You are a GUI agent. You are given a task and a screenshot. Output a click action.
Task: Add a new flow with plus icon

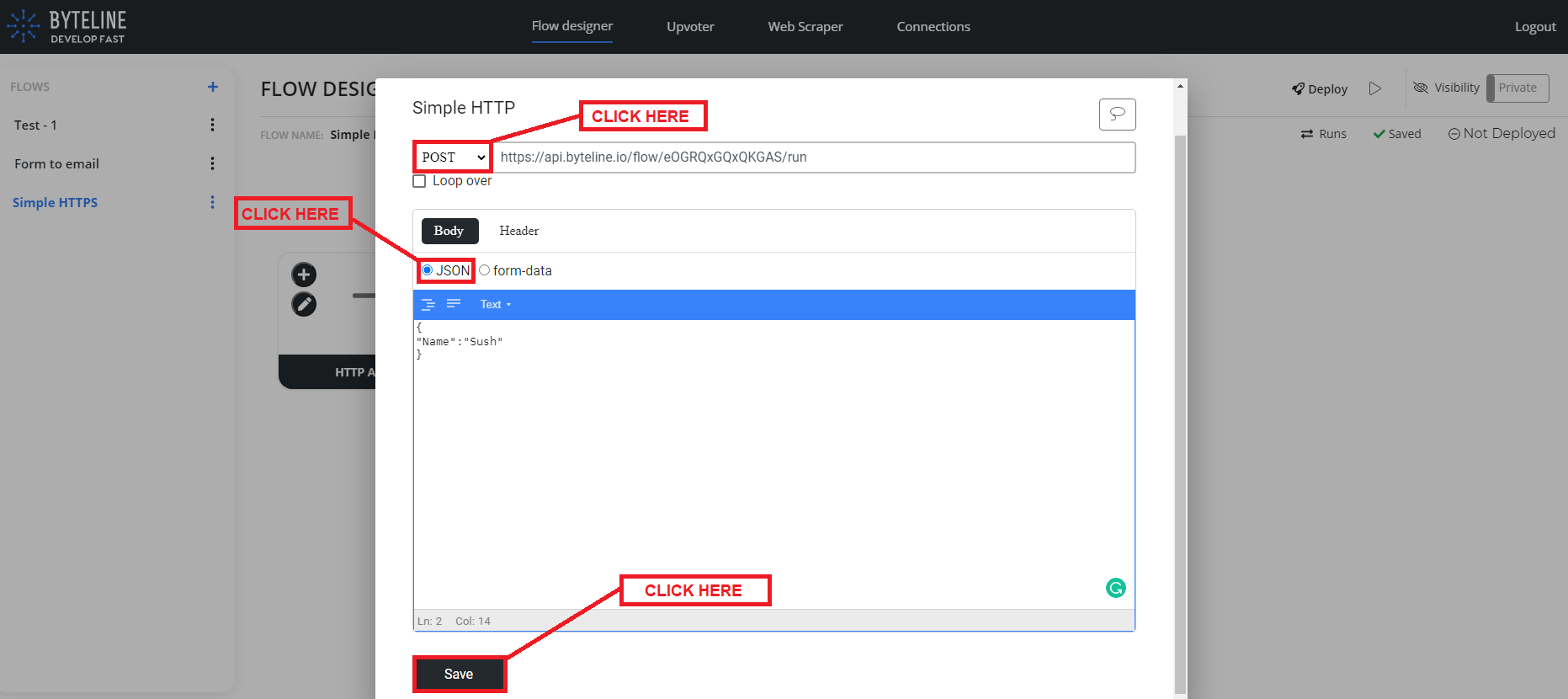213,87
